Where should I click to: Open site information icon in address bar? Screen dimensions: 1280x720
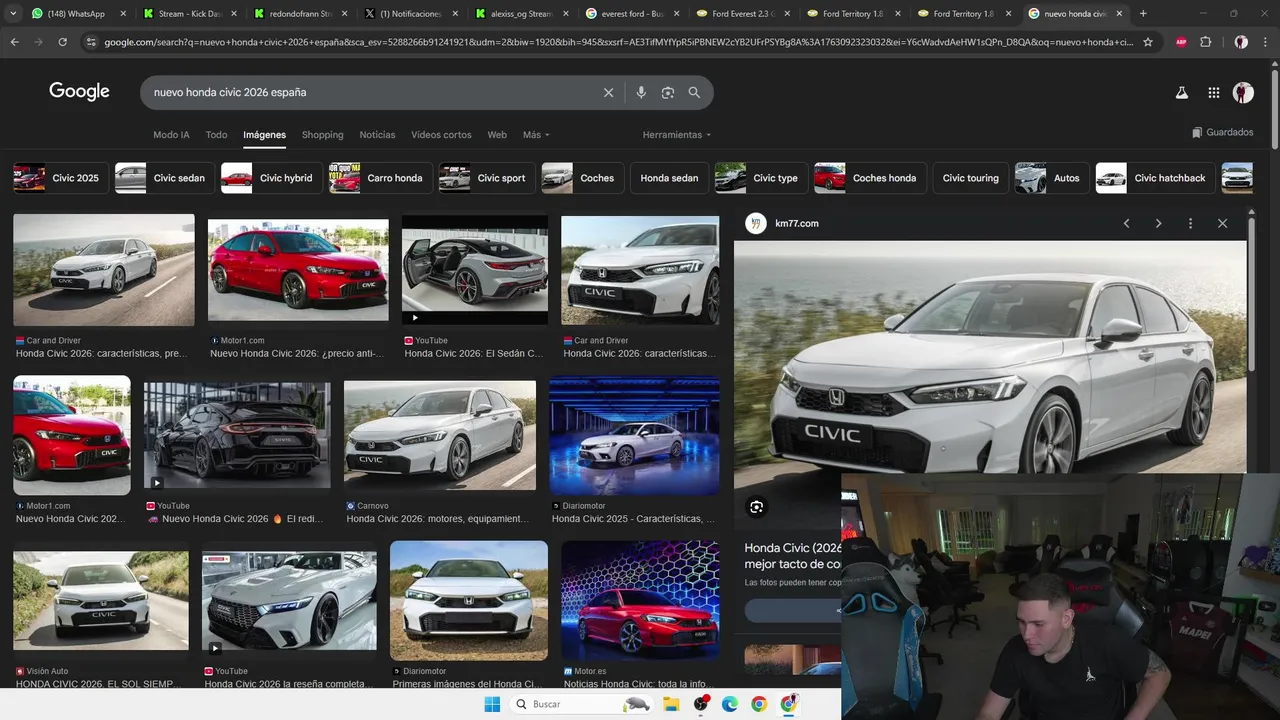point(91,42)
